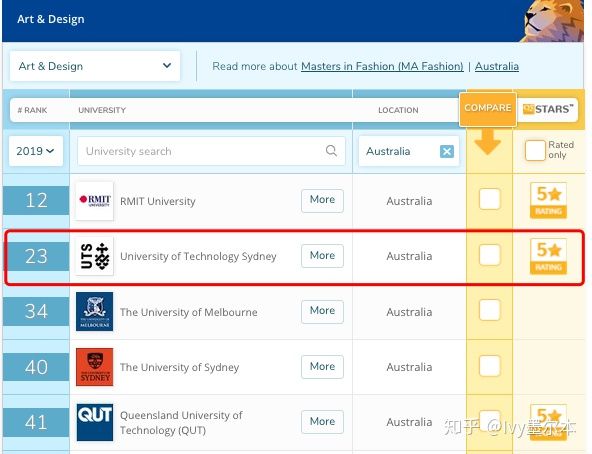Open the 2019 year dropdown
Screen dimensions: 592x454
pos(35,151)
